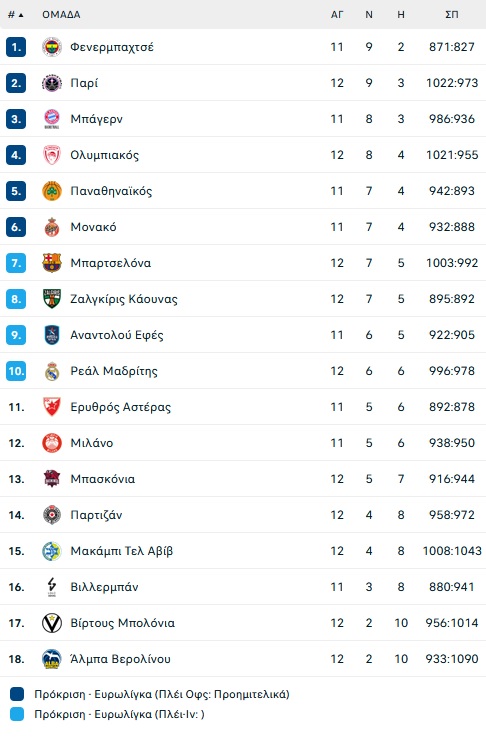Open the Maccabi Tel Aviv star logo
486x742 pixels.
click(52, 551)
